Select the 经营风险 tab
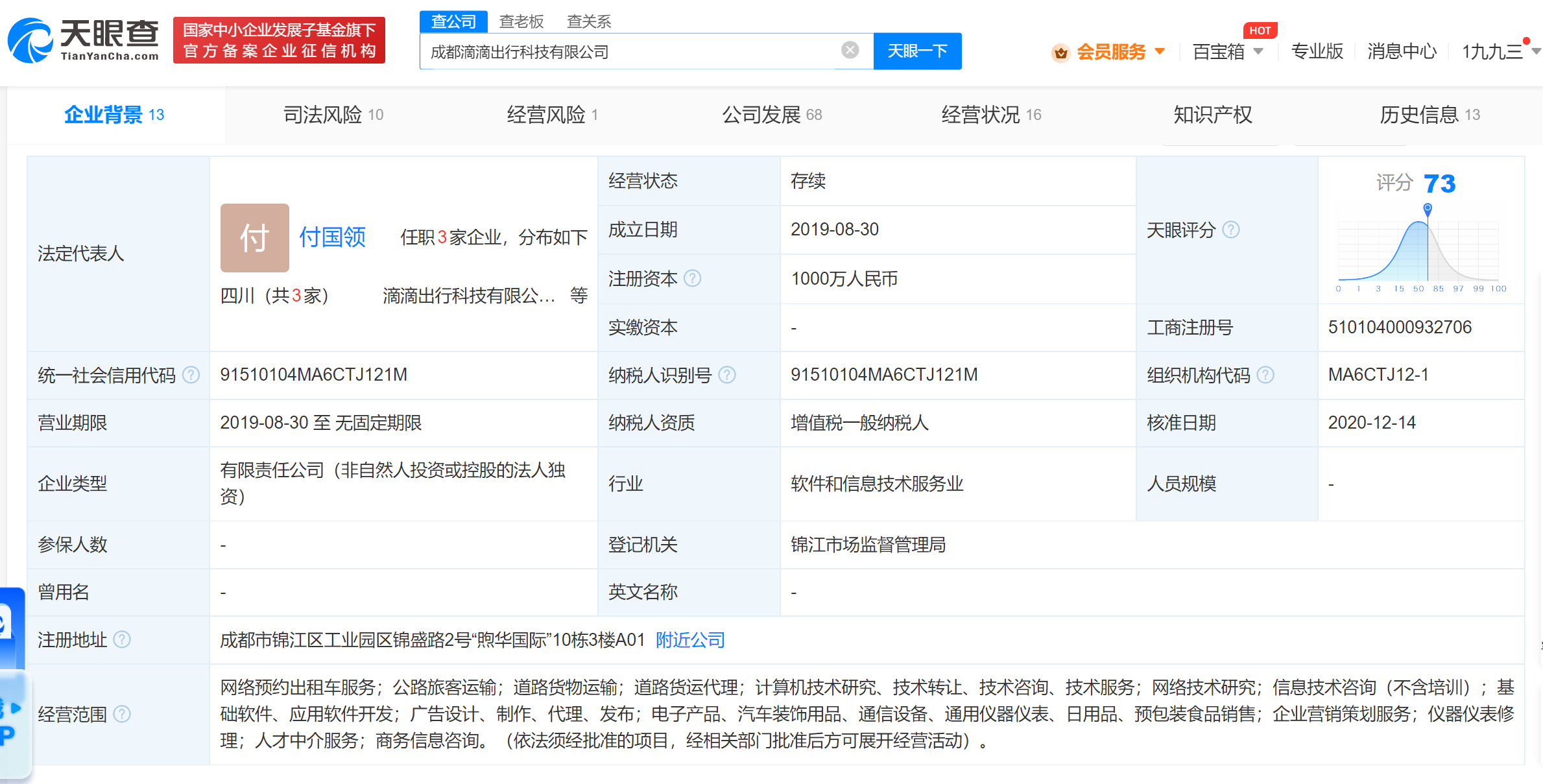Image resolution: width=1543 pixels, height=784 pixels. pyautogui.click(x=553, y=115)
